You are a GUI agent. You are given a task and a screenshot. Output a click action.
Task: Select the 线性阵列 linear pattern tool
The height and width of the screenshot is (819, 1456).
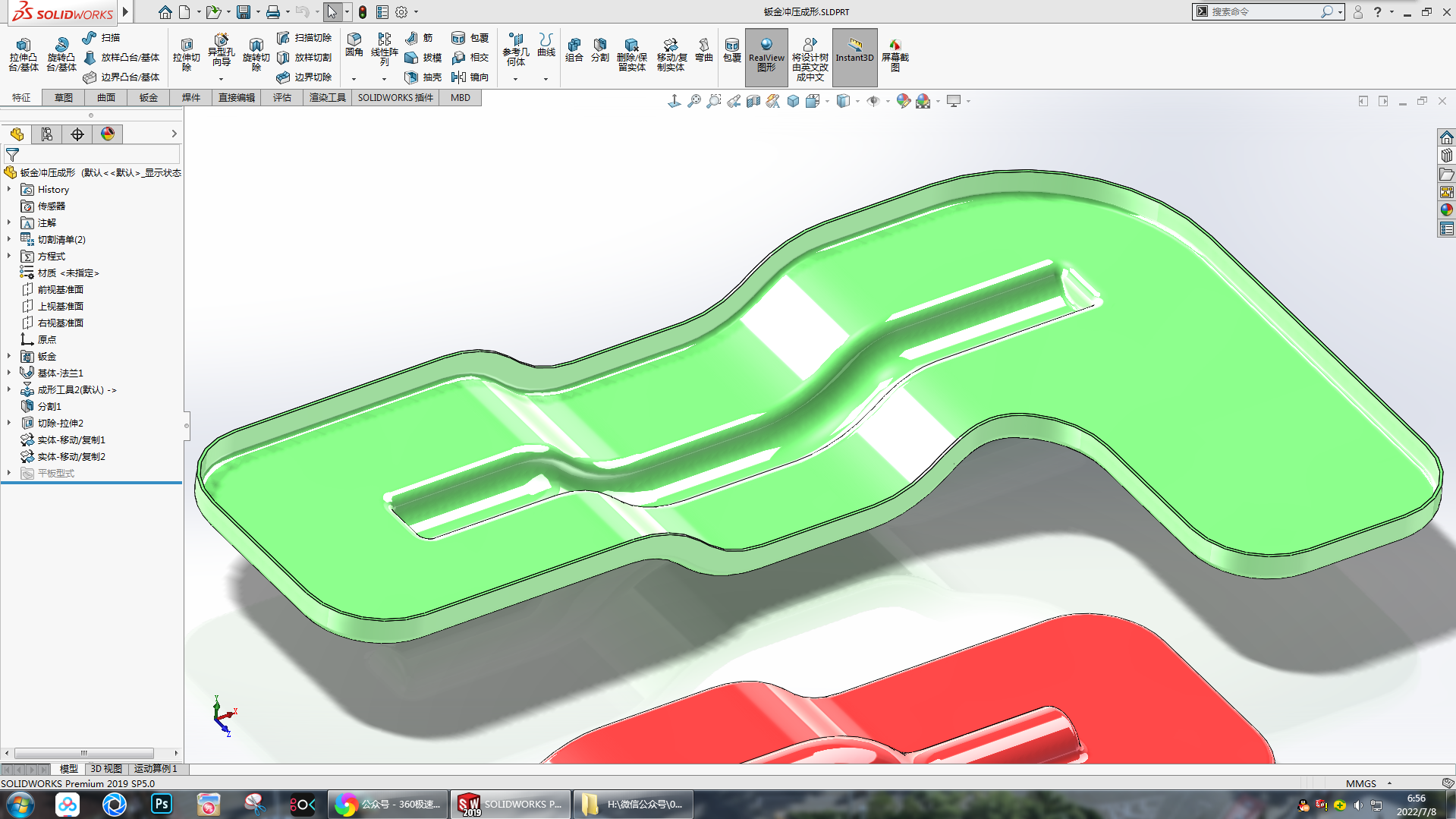point(385,49)
